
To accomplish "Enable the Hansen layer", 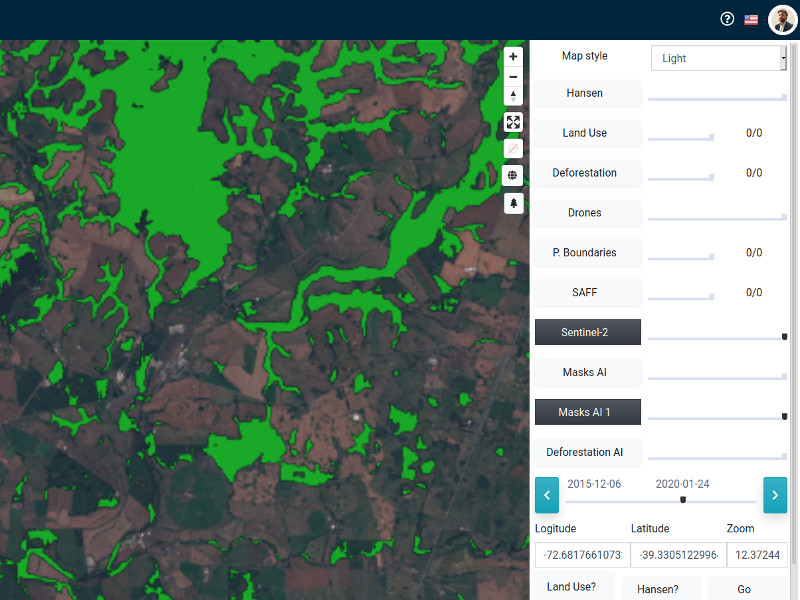I will pyautogui.click(x=587, y=93).
